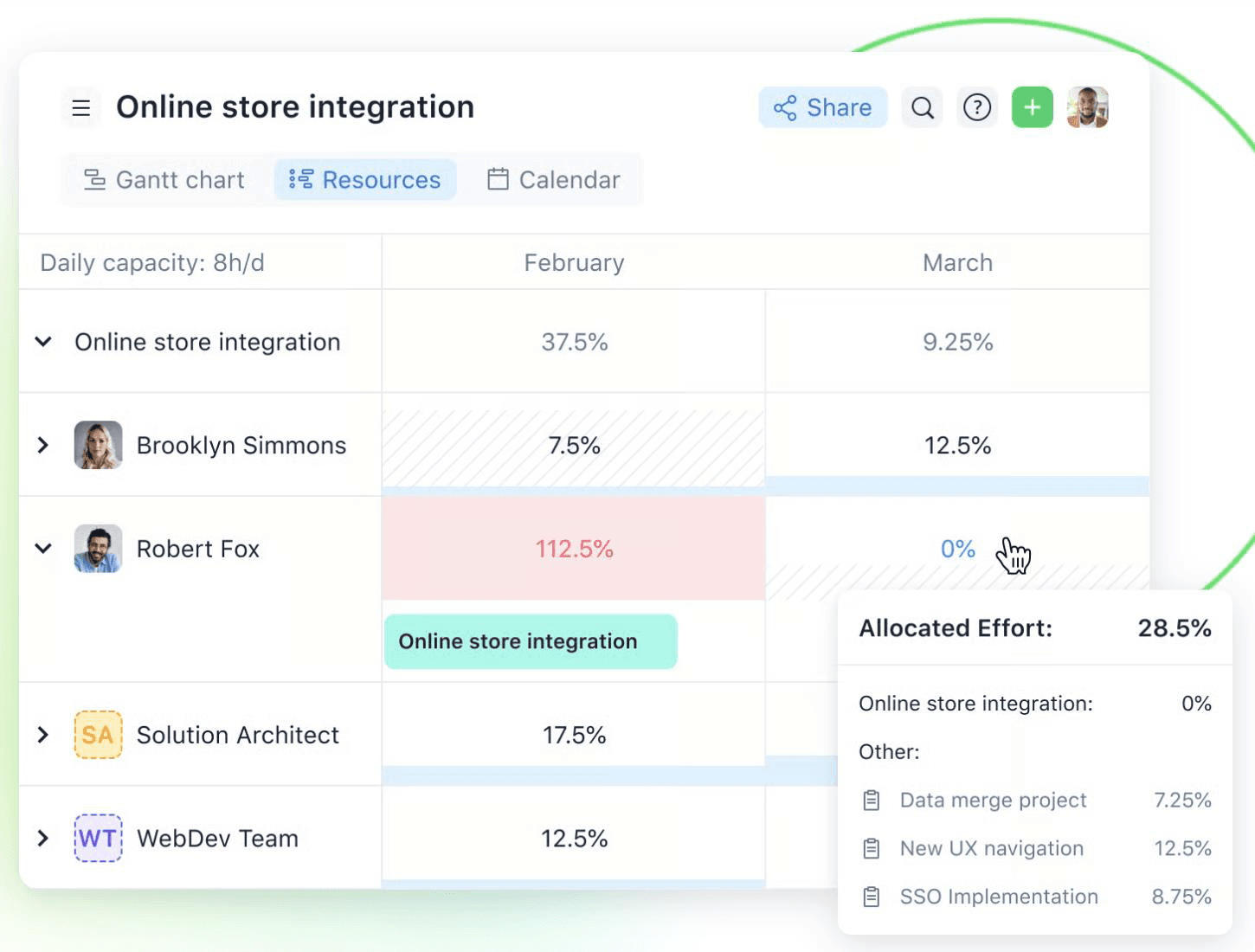Expand the WebDev Team row
1255x952 pixels.
coord(43,838)
